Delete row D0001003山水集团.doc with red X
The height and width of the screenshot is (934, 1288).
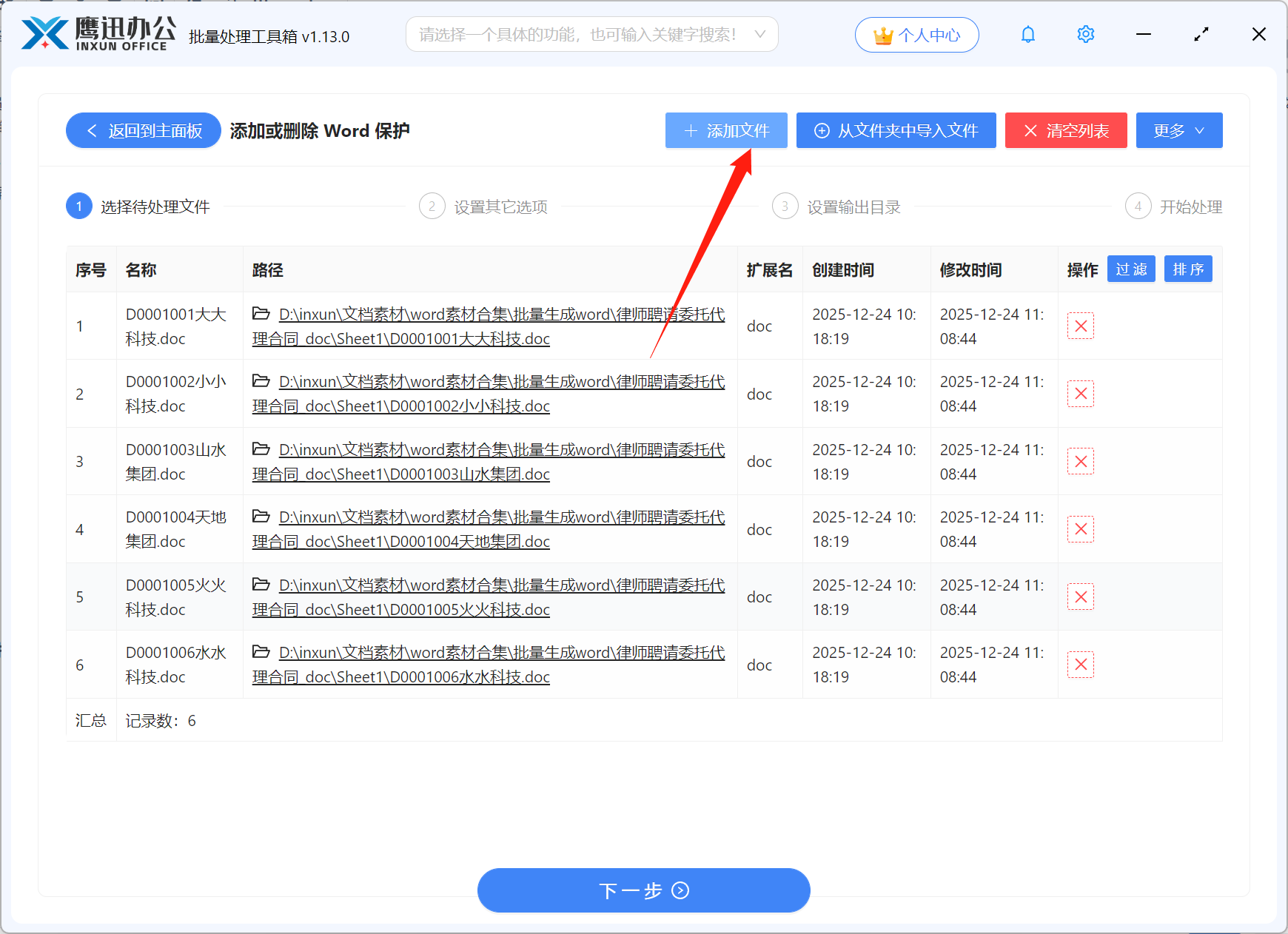point(1081,462)
